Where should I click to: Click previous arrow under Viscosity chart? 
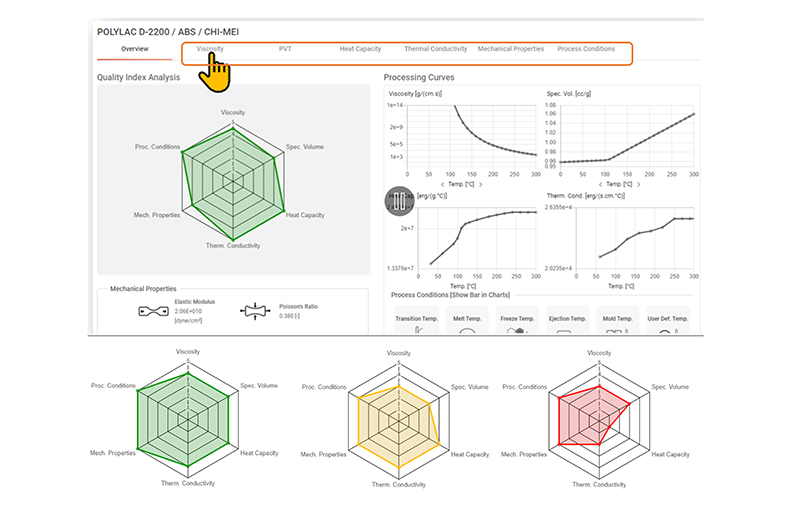[442, 184]
